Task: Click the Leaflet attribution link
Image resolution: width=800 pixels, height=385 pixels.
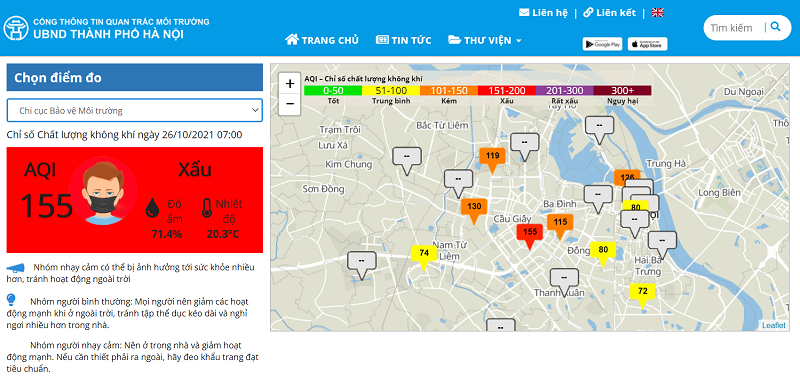Action: [773, 325]
